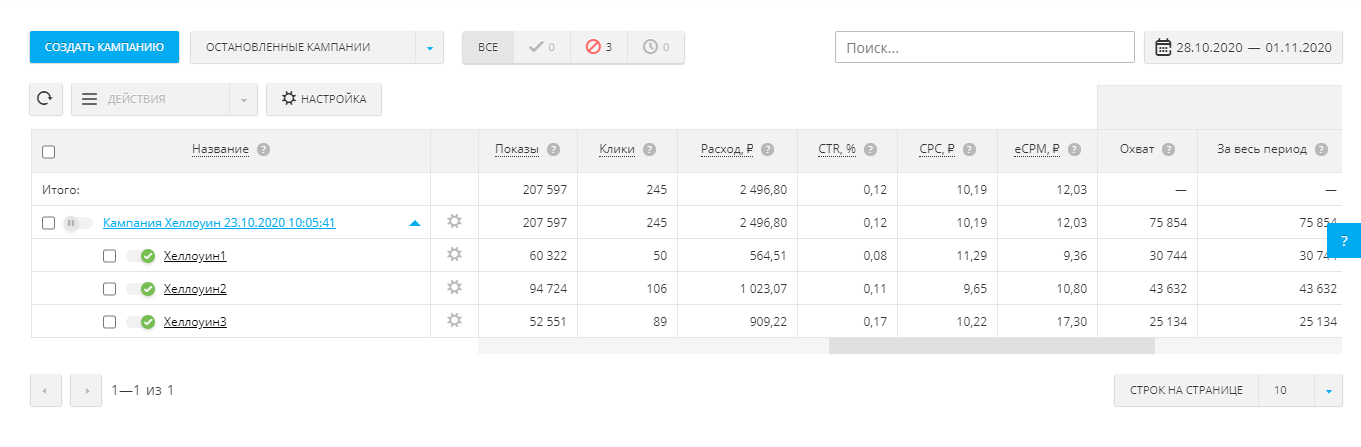The image size is (1361, 447).
Task: Open the Остановленные кампании dropdown arrow
Action: pos(429,47)
